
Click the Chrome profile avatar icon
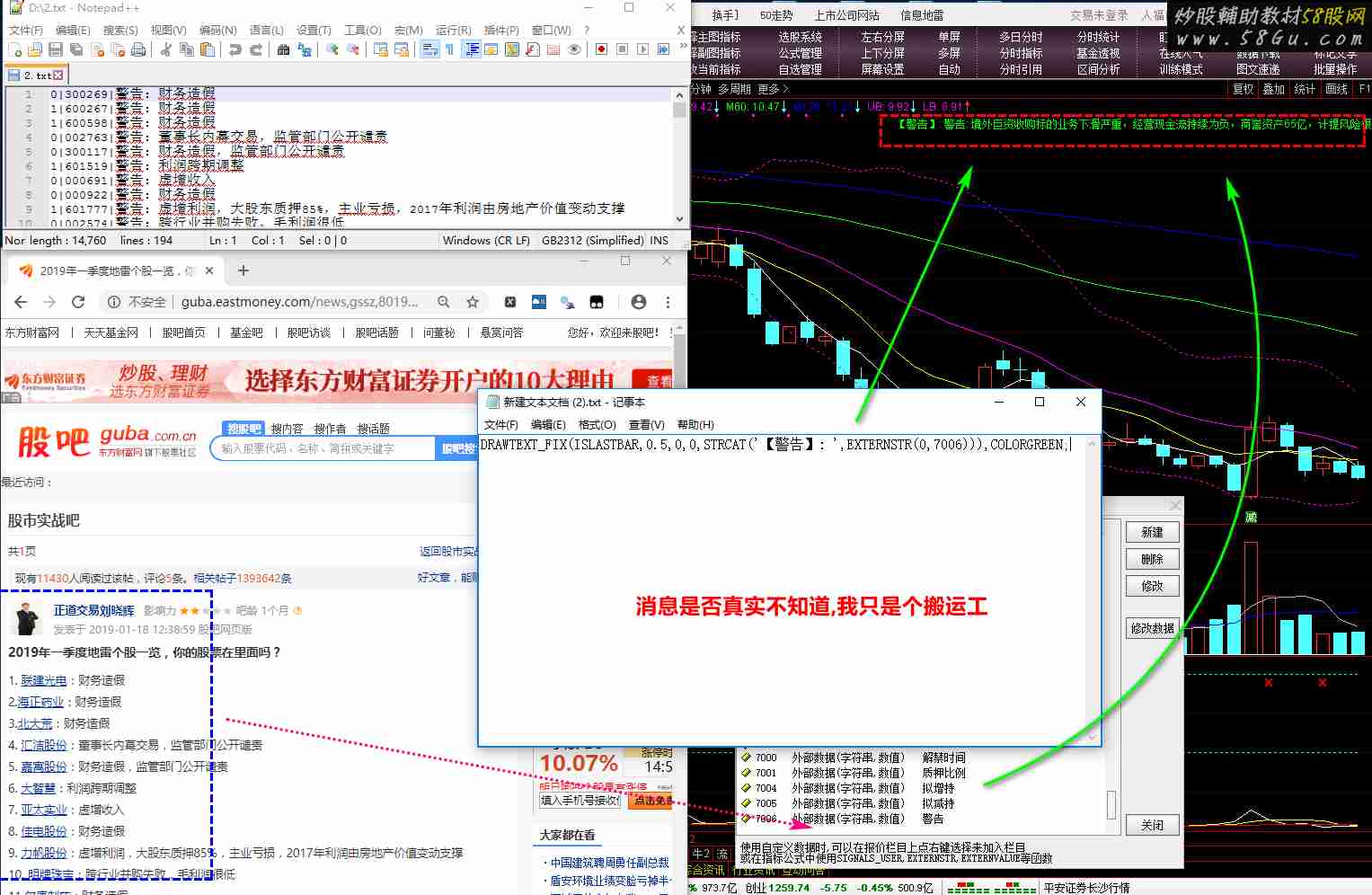(639, 302)
